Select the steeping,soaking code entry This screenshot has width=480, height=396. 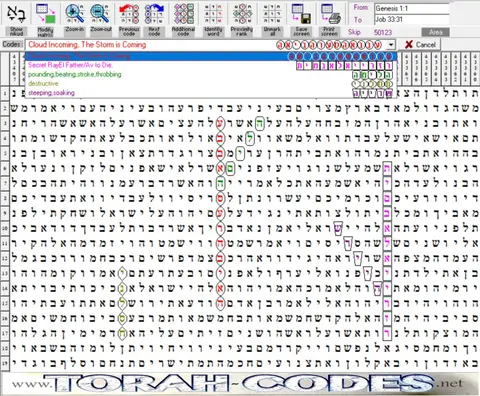click(x=211, y=93)
